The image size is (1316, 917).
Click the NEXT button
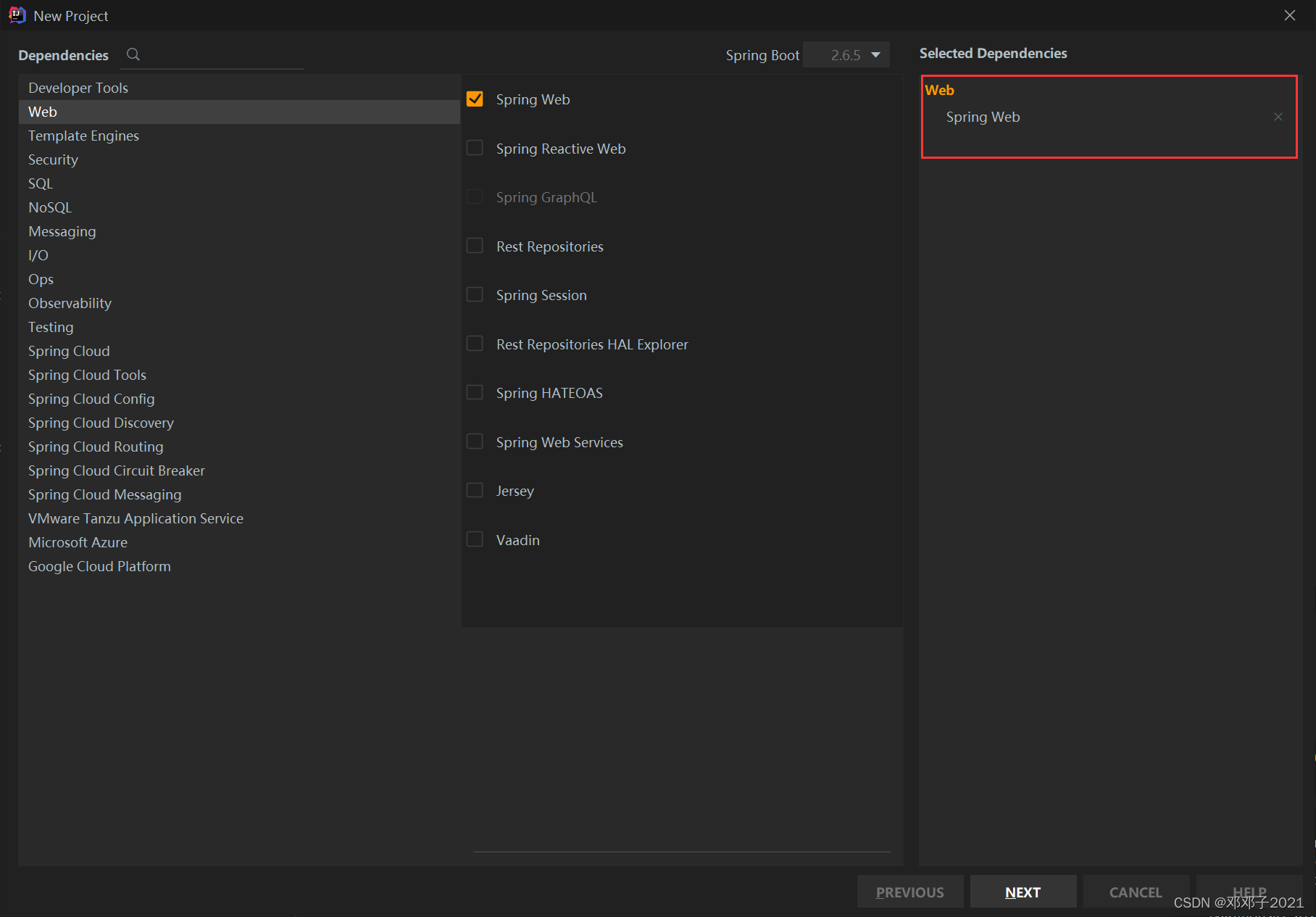(1023, 892)
